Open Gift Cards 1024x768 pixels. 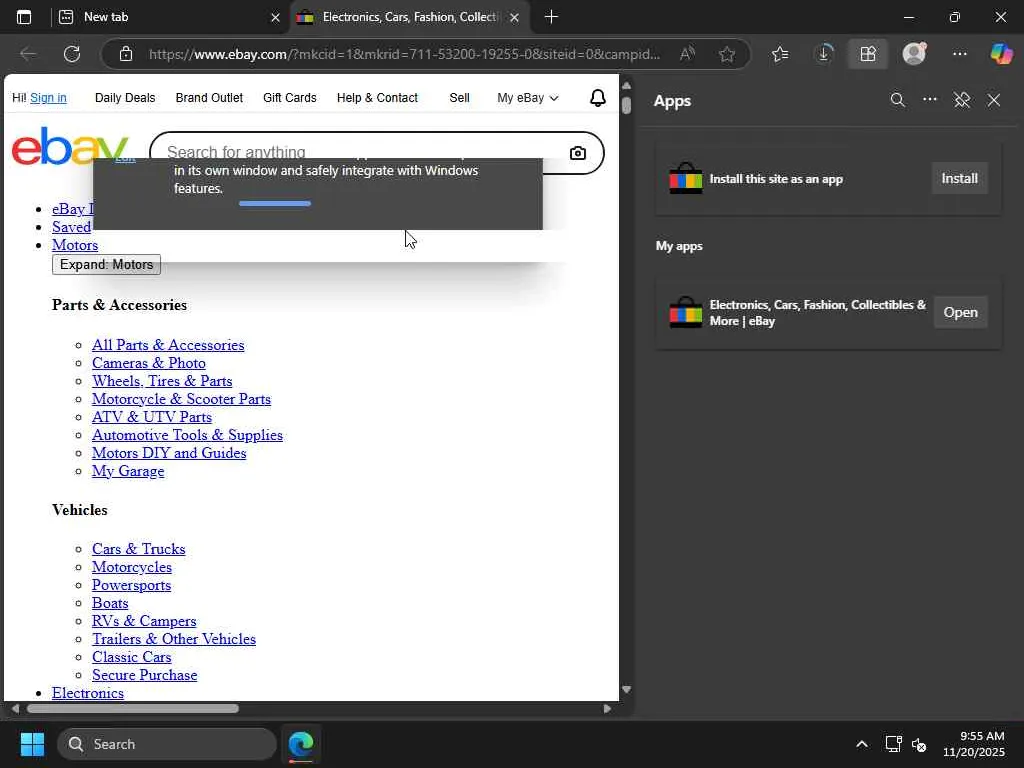click(x=289, y=98)
